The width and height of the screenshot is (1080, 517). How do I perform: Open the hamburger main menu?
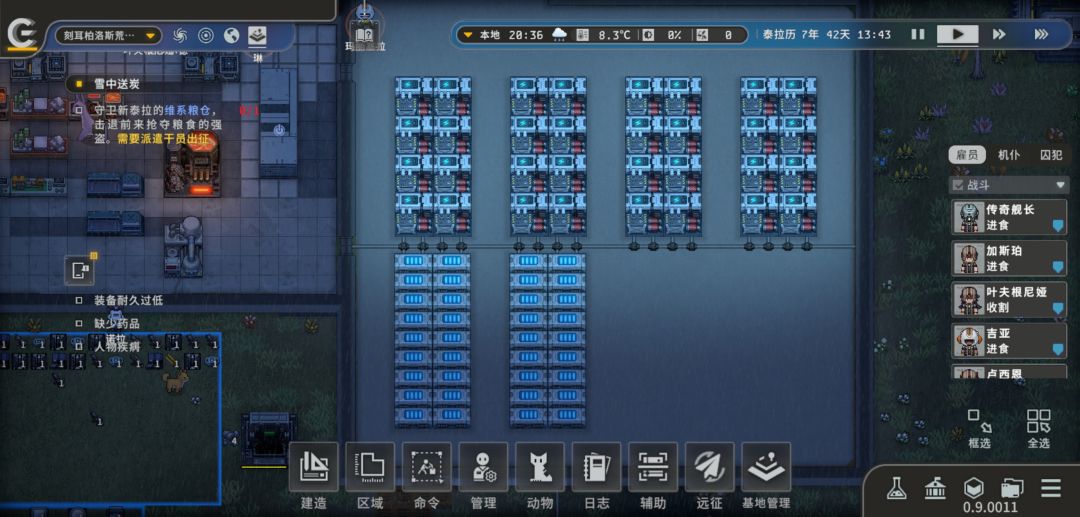click(x=1050, y=488)
